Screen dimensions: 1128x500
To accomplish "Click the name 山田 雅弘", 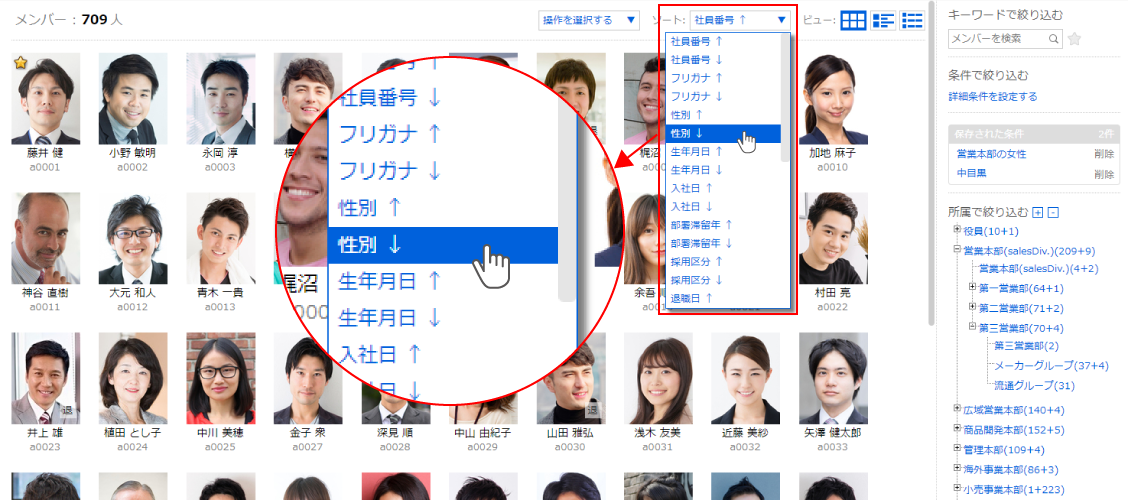I will [570, 432].
